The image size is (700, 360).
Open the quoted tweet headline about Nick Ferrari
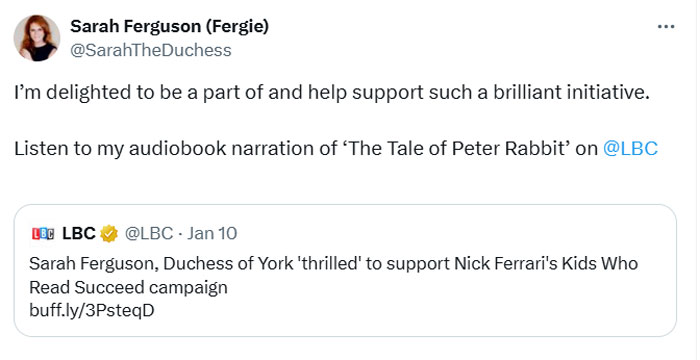[333, 276]
